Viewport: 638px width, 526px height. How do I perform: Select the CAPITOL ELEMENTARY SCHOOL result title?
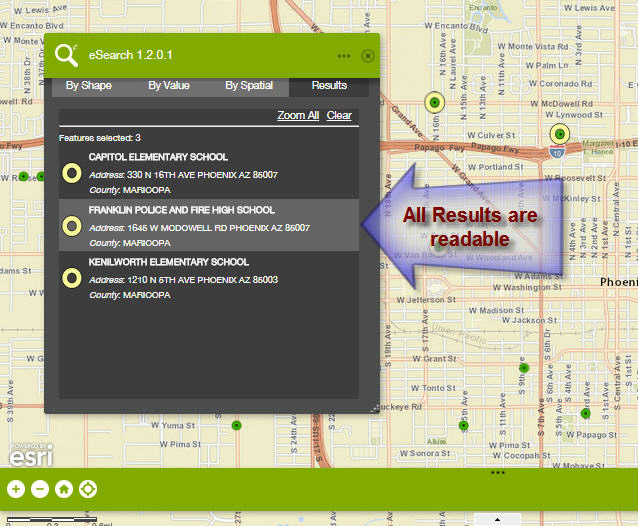158,157
